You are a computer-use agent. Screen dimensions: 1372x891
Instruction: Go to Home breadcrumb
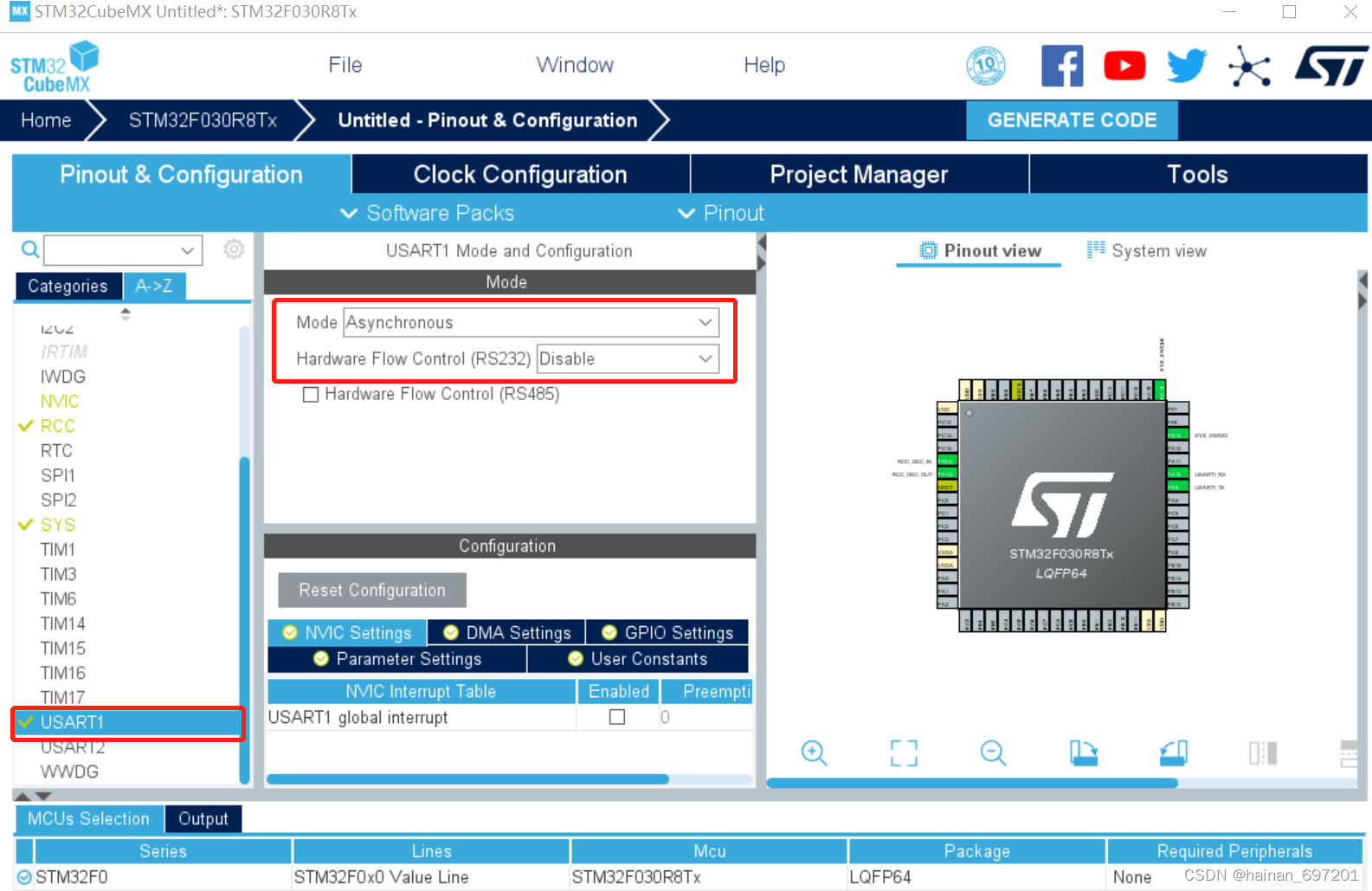click(46, 120)
